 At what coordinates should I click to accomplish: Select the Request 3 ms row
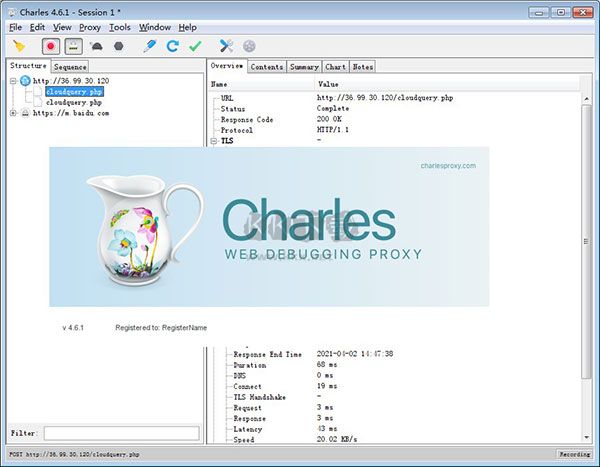(x=394, y=408)
